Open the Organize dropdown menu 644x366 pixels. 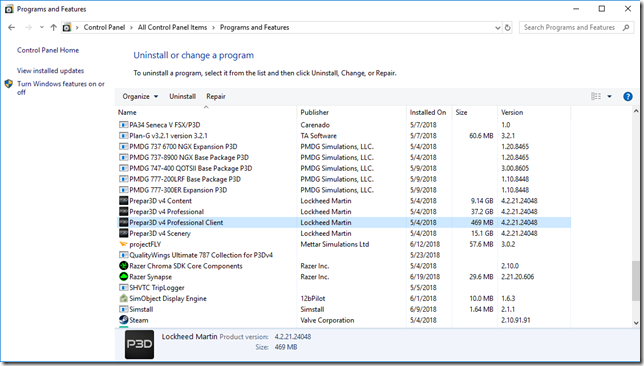[x=140, y=97]
